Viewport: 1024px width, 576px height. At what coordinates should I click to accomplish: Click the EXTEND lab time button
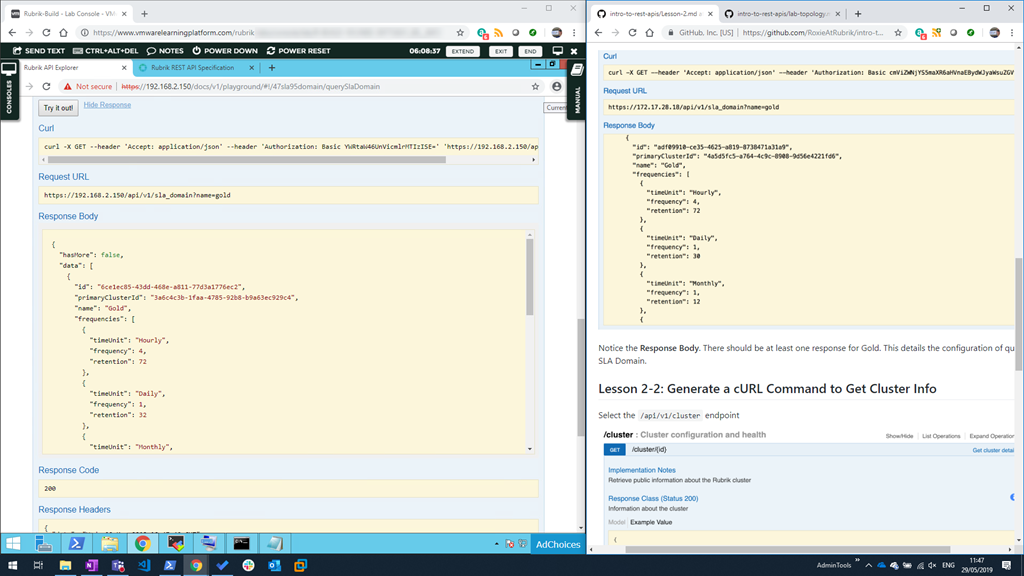pyautogui.click(x=463, y=51)
